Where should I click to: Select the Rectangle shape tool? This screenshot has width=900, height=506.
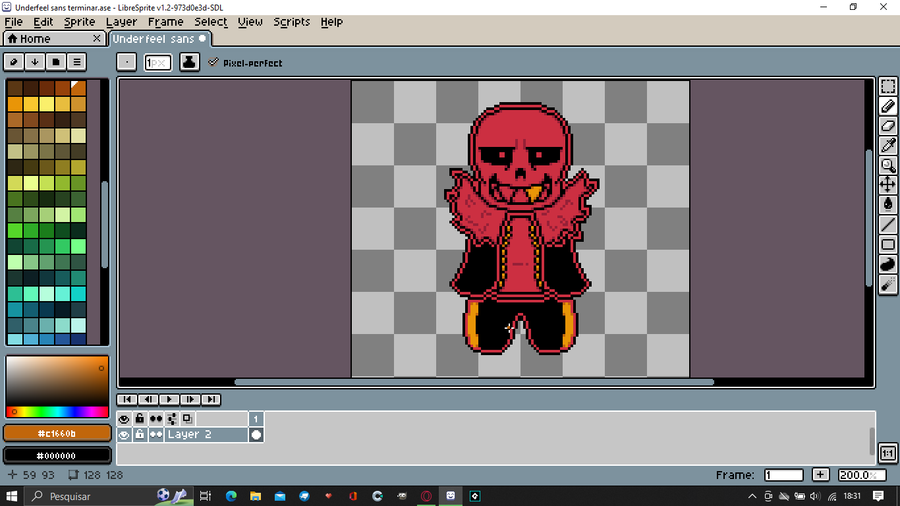pyautogui.click(x=888, y=244)
